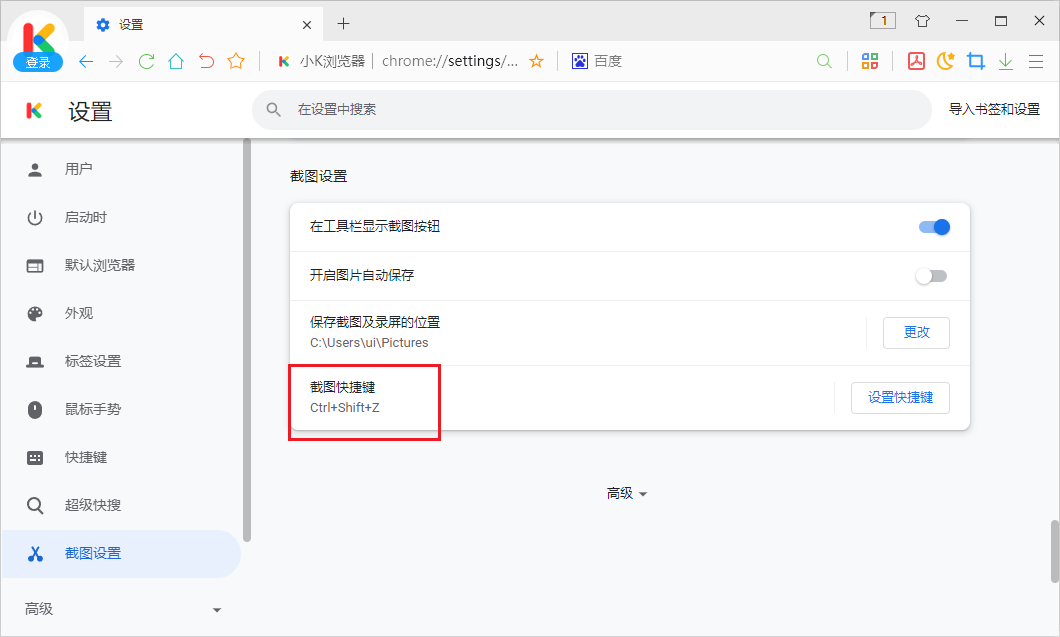The image size is (1060, 637).
Task: Click the red undo close-tab icon
Action: [206, 62]
